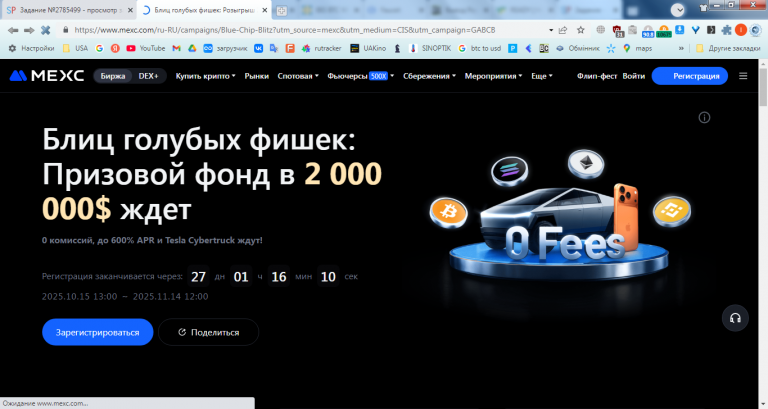Screen dimensions: 768x409
Task: Open the UAKino bookmark
Action: (368, 48)
